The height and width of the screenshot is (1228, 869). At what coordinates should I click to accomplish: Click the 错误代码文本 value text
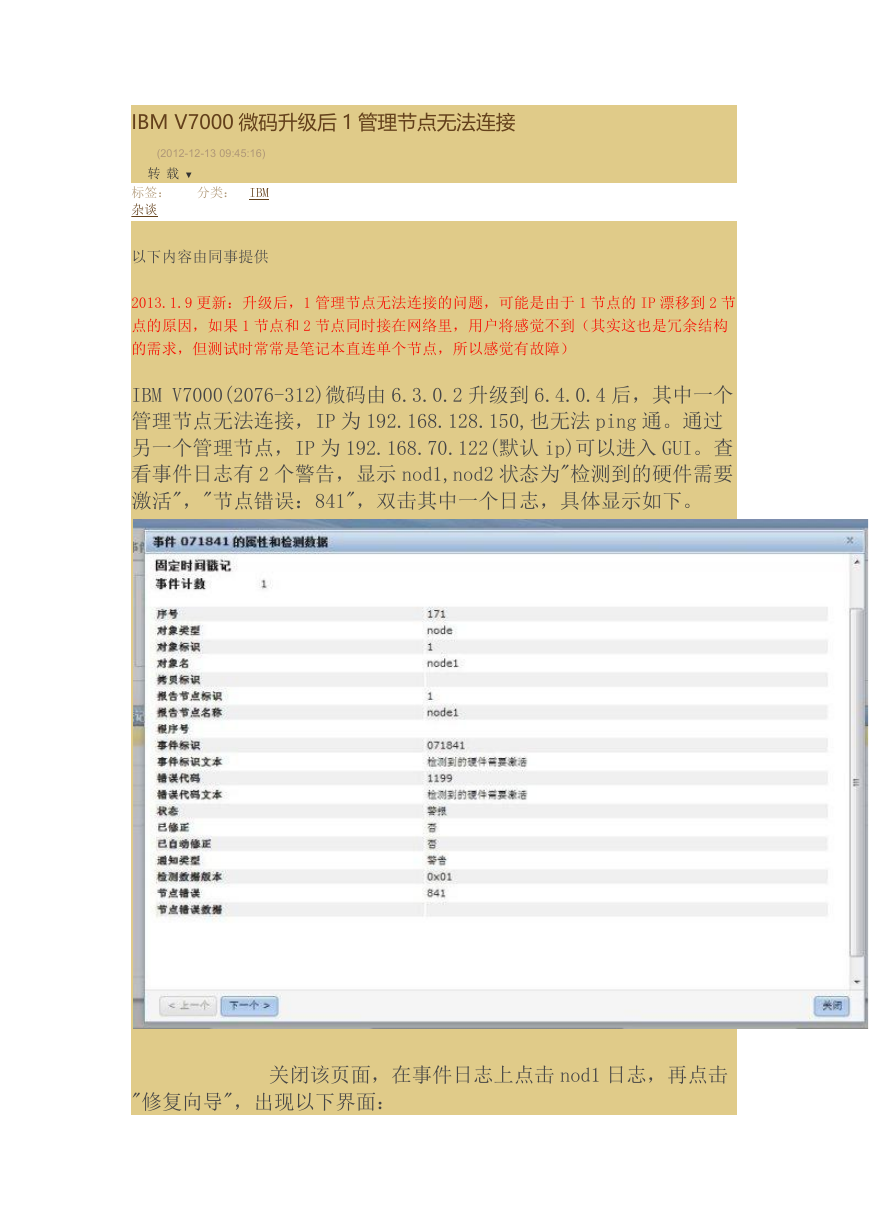476,794
